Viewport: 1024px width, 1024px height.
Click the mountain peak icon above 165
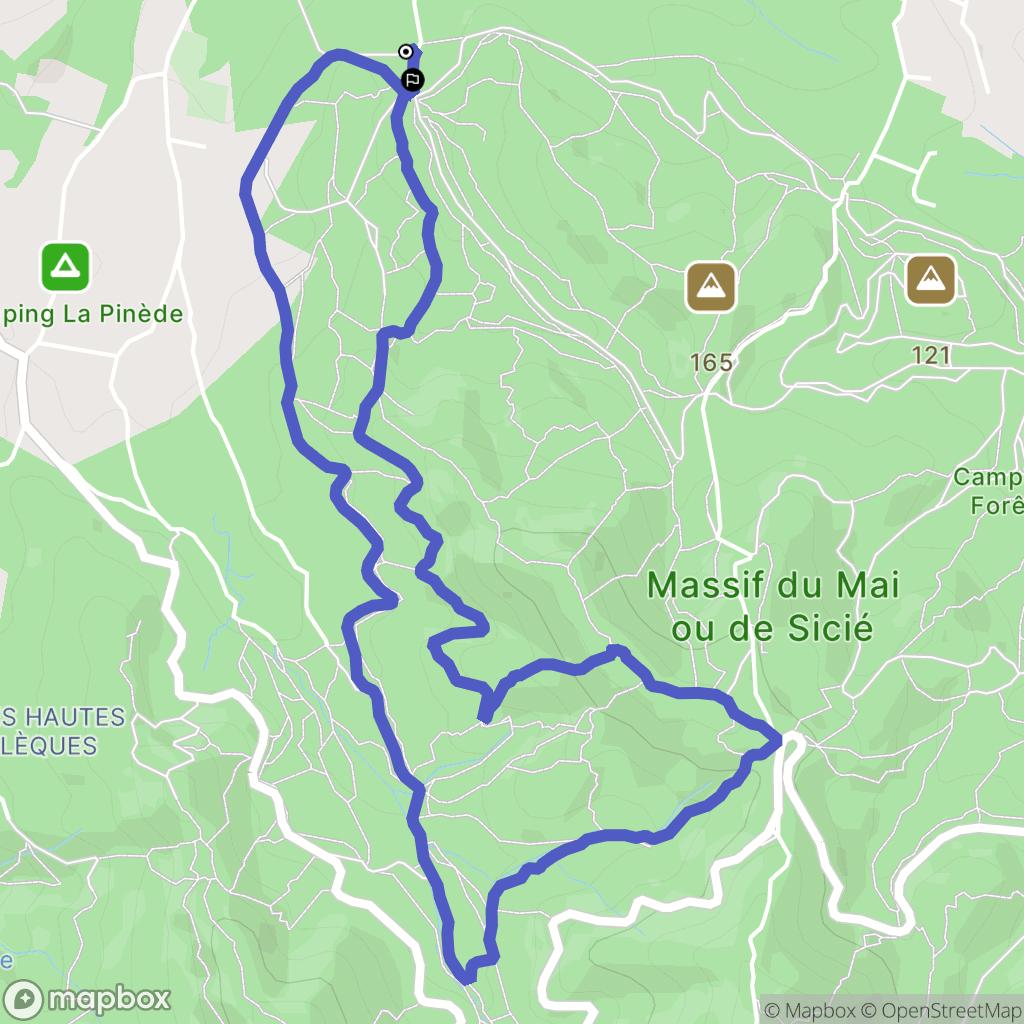tap(711, 287)
